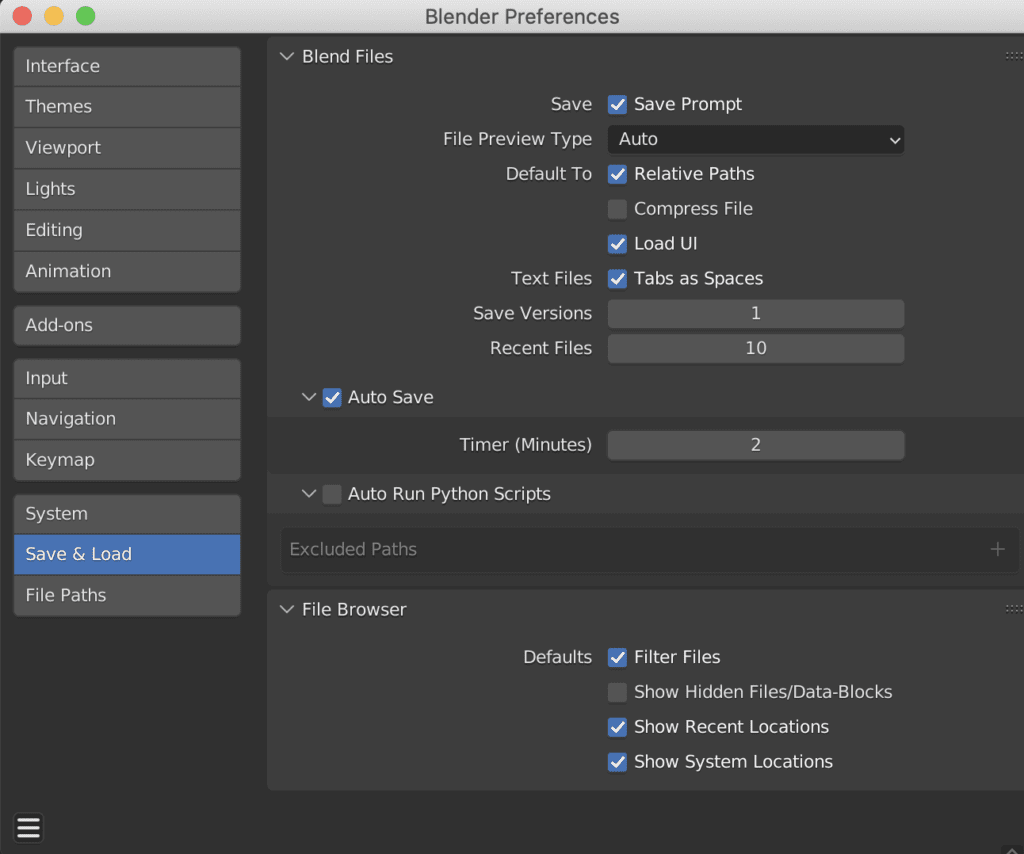This screenshot has width=1024, height=854.
Task: Open the Themes preferences section
Action: tap(127, 106)
